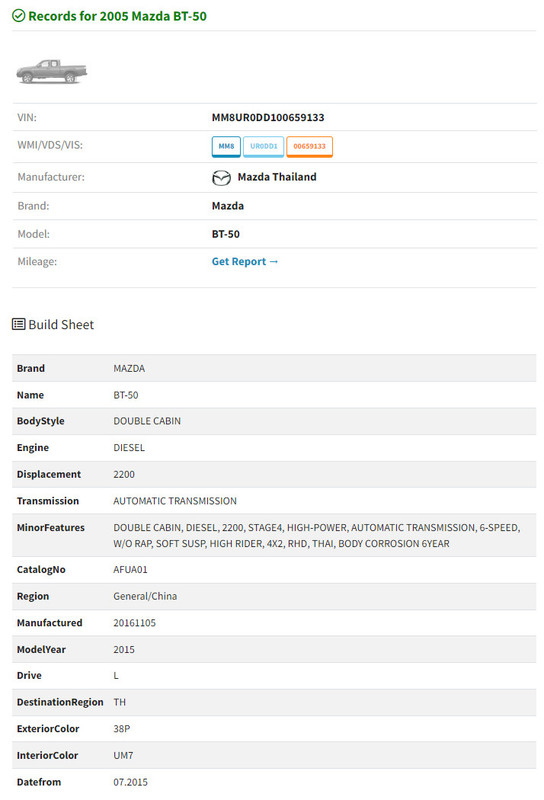This screenshot has height=800, width=544.
Task: Click the Build Sheet list icon
Action: pos(18,324)
